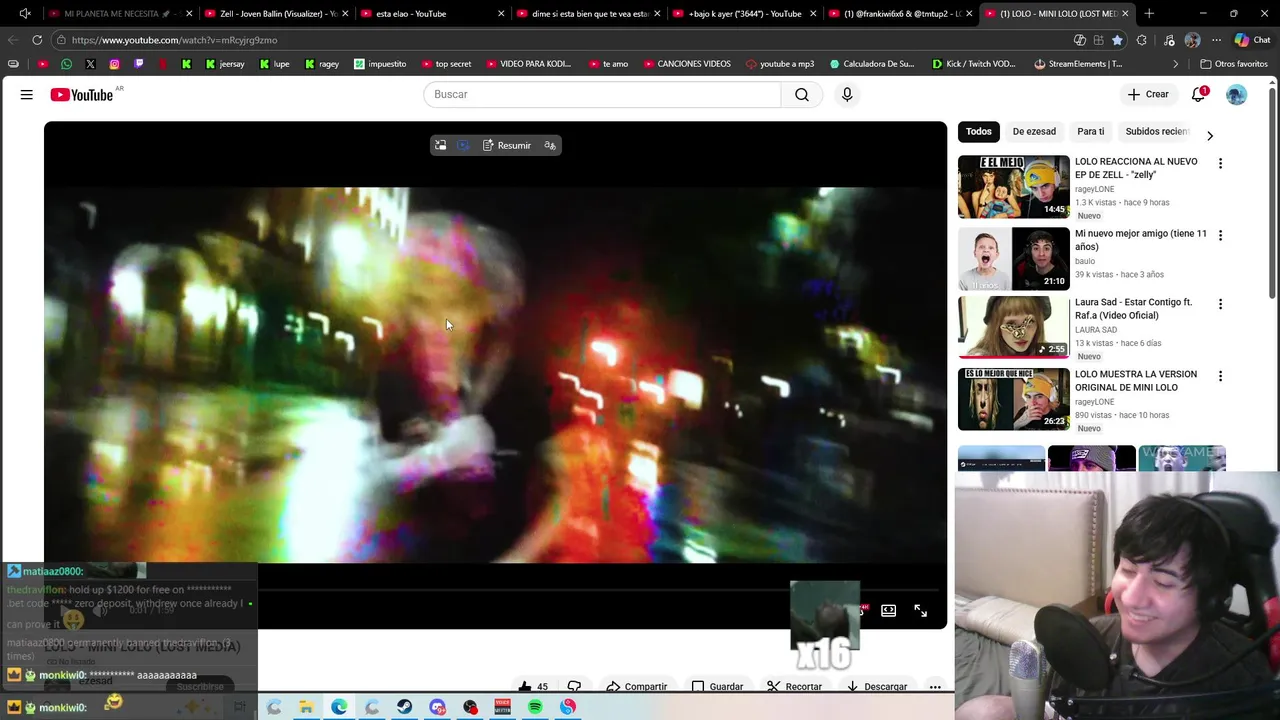1280x720 pixels.
Task: Open the StreamElements bookmark
Action: (x=1078, y=64)
